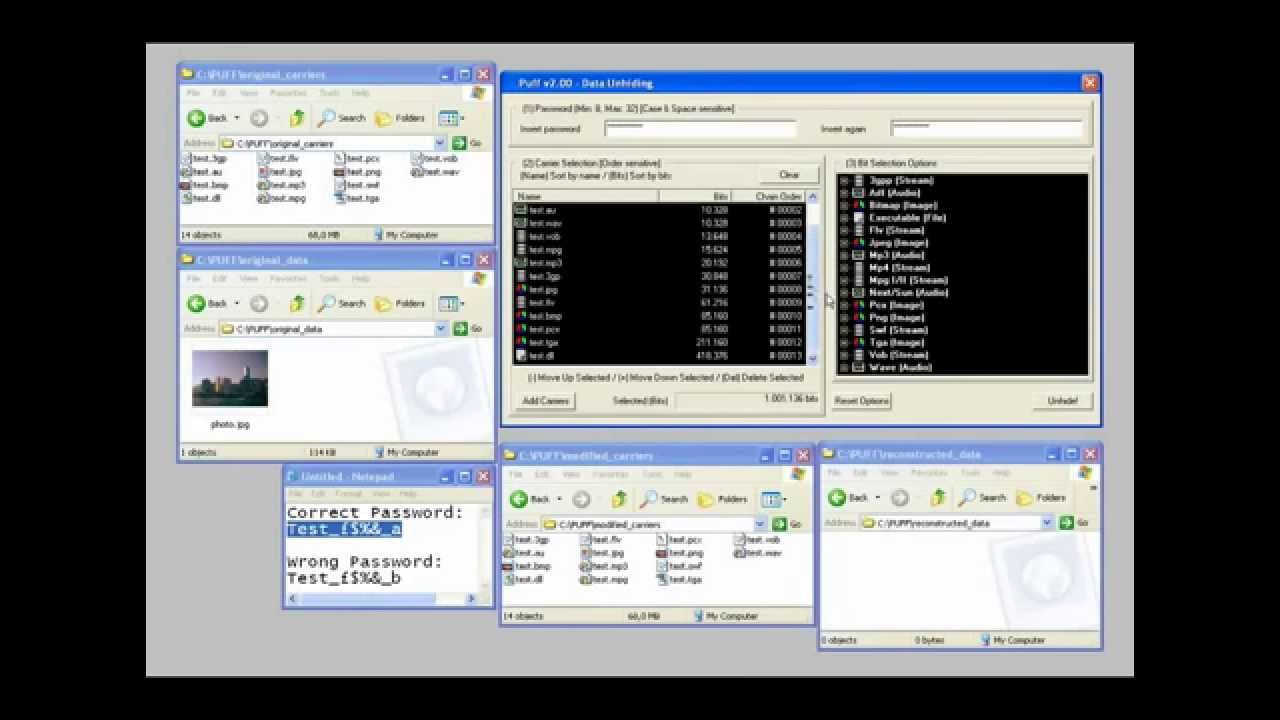This screenshot has width=1280, height=720.
Task: Select test.mp3 in original_carriers window
Action: point(281,185)
